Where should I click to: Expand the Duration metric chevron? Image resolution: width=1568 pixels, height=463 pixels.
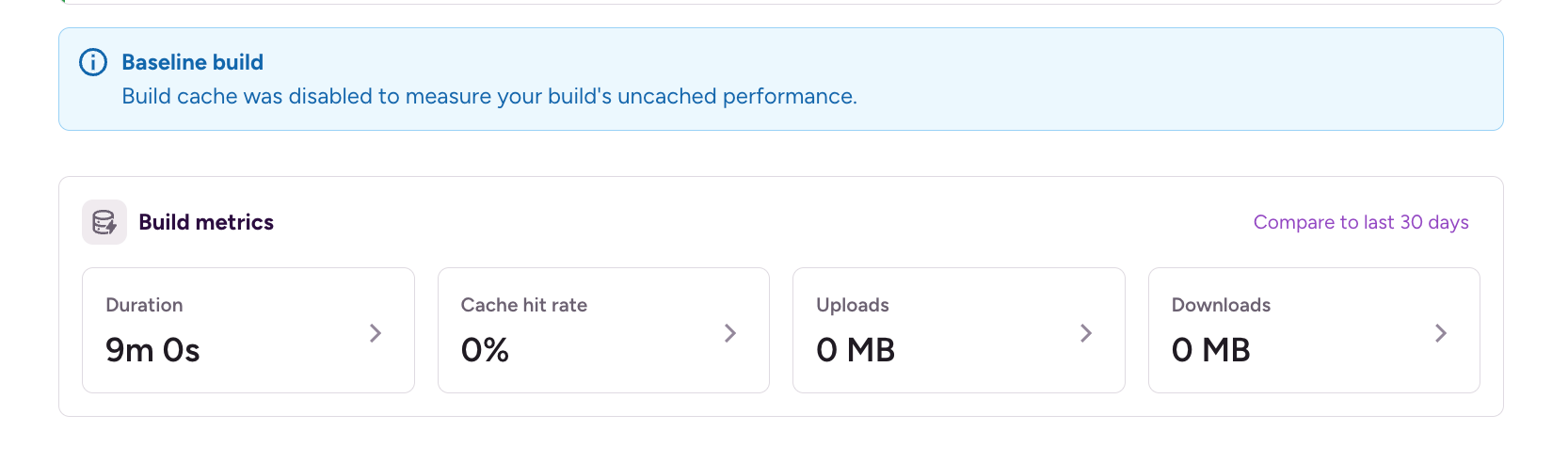376,332
